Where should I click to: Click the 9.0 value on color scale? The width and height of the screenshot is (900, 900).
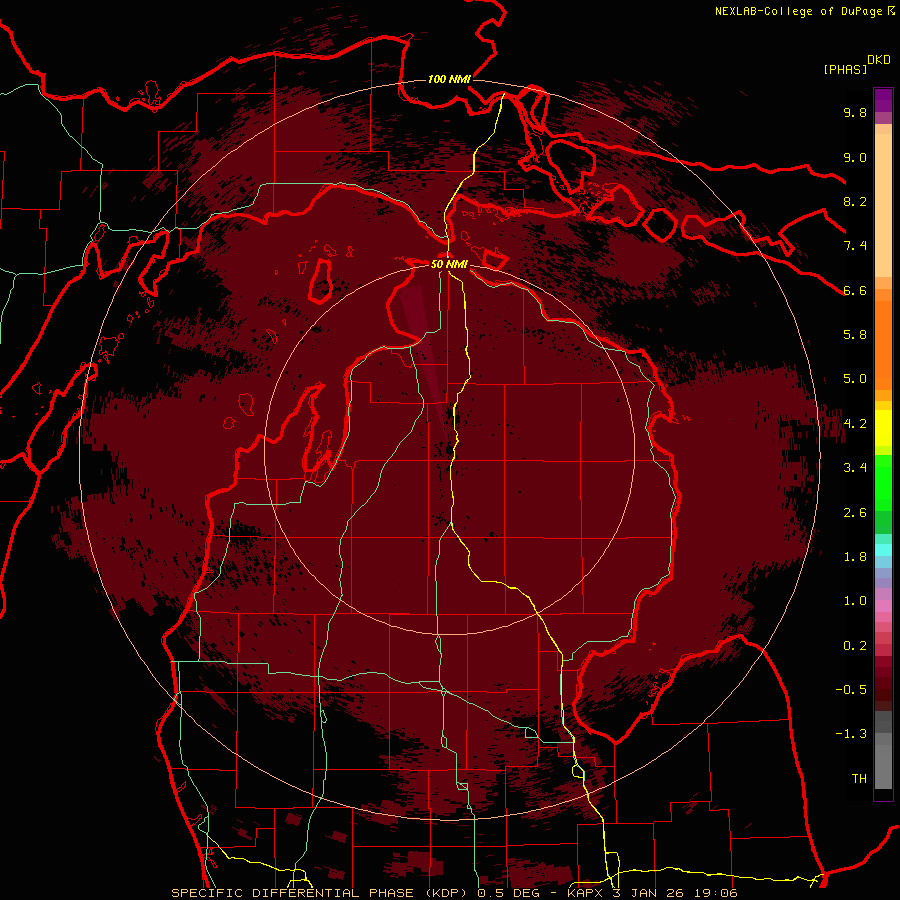point(855,158)
